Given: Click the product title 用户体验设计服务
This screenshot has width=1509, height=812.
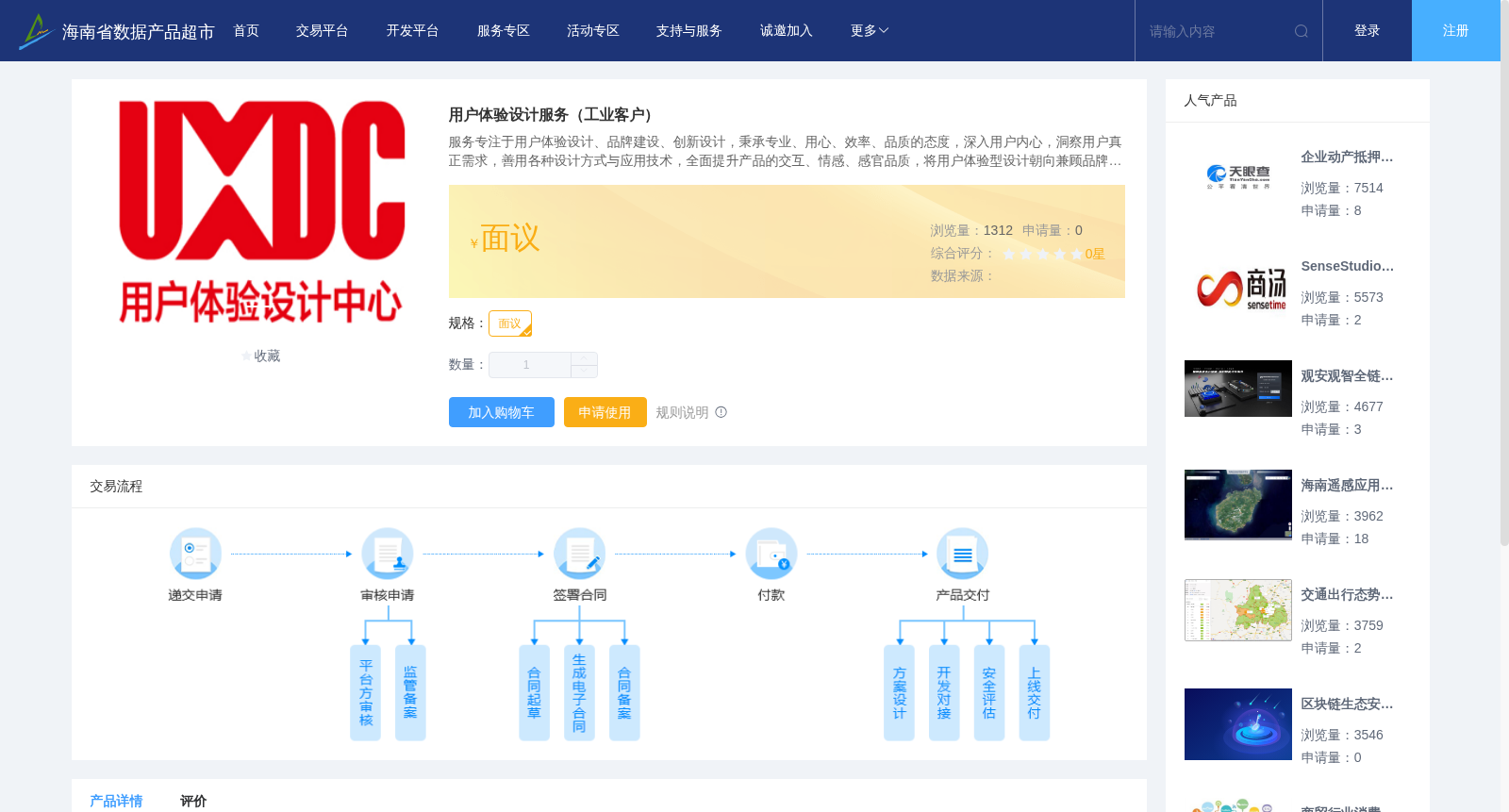Looking at the screenshot, I should tap(554, 115).
